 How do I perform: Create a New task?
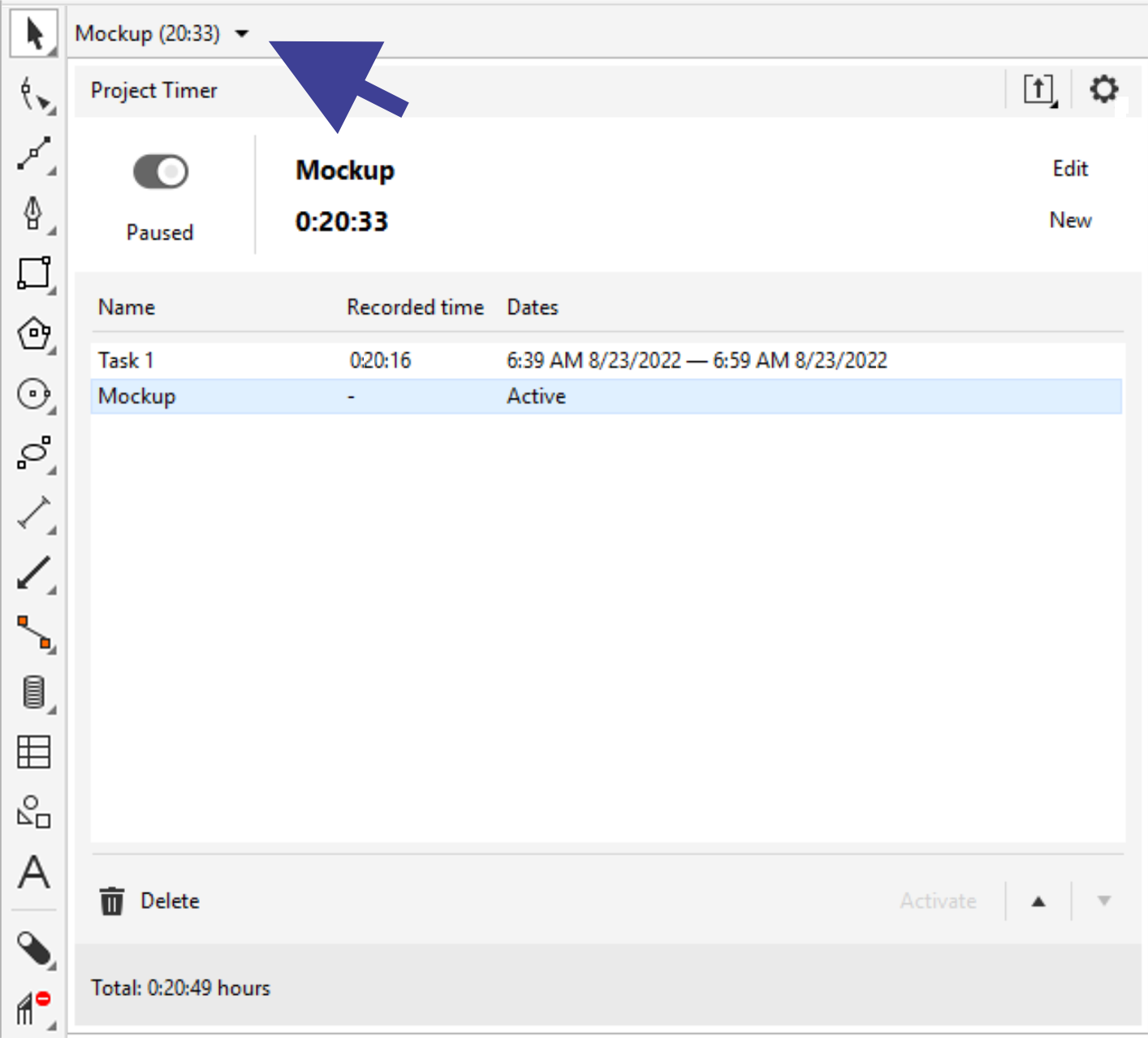click(1069, 221)
